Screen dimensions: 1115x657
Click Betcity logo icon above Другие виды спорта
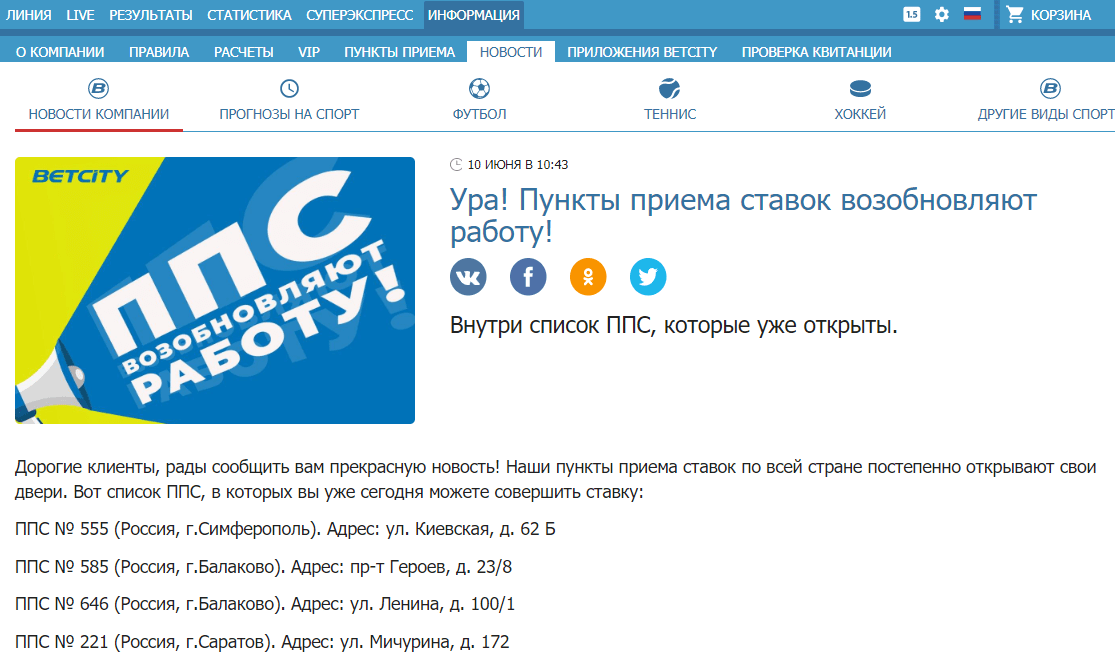tap(1050, 89)
